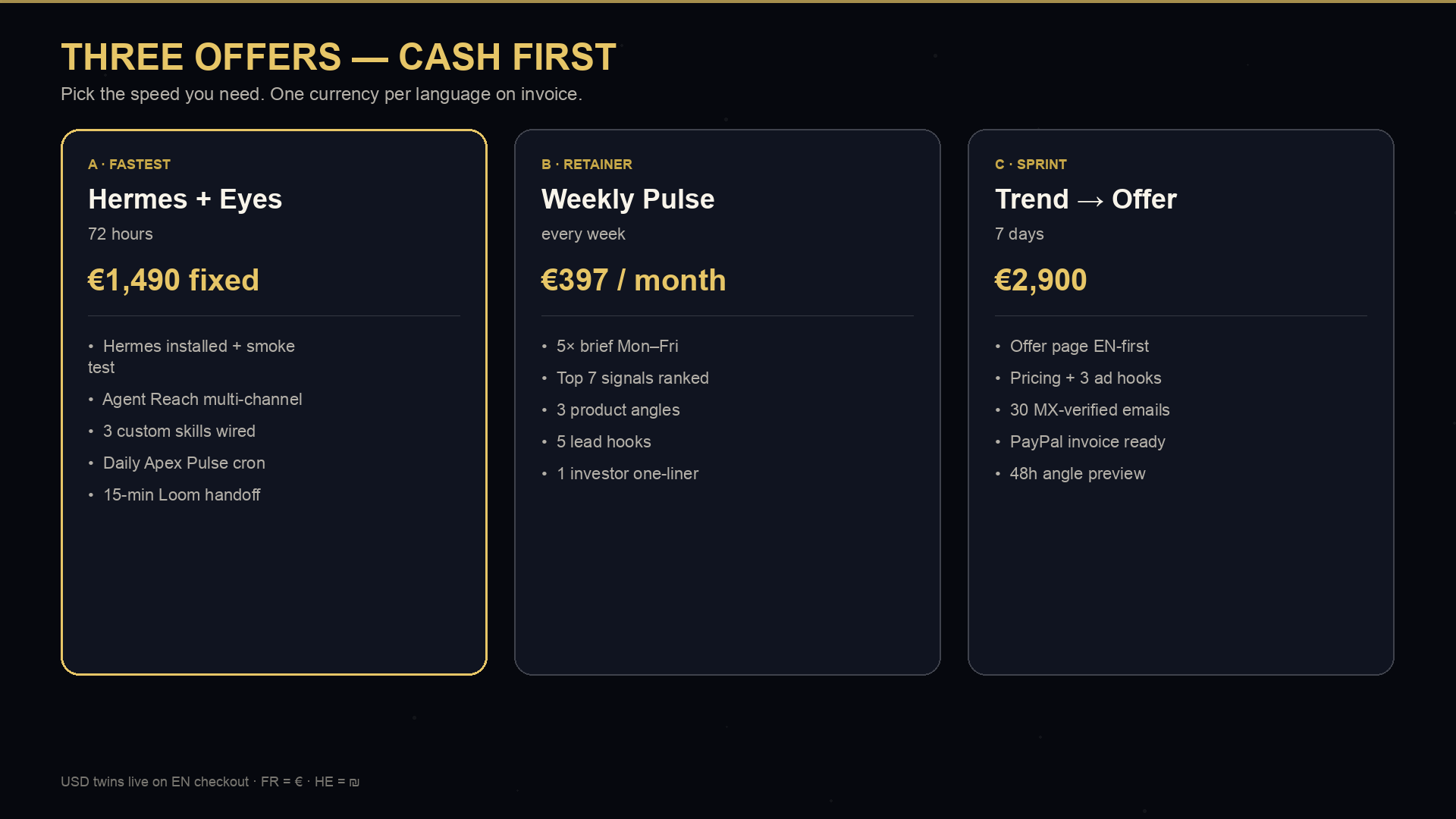The width and height of the screenshot is (1456, 819).
Task: Click the C · SPRINT label
Action: click(x=1031, y=165)
